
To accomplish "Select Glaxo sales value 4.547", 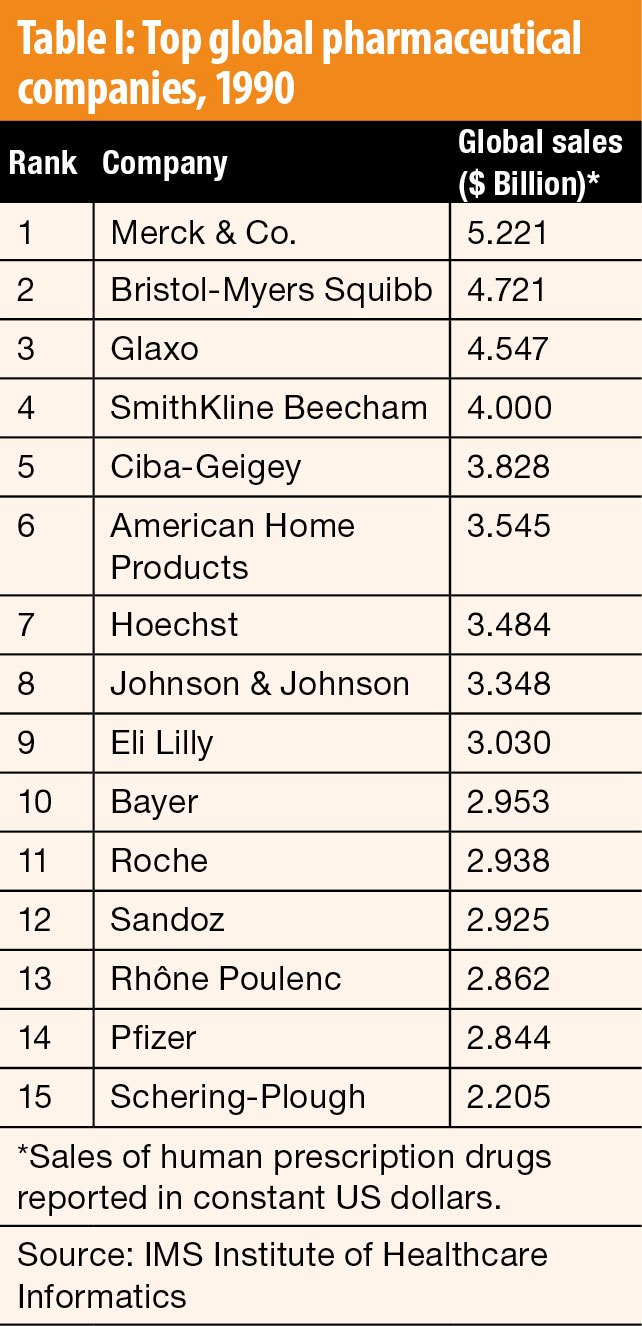I will (x=508, y=349).
